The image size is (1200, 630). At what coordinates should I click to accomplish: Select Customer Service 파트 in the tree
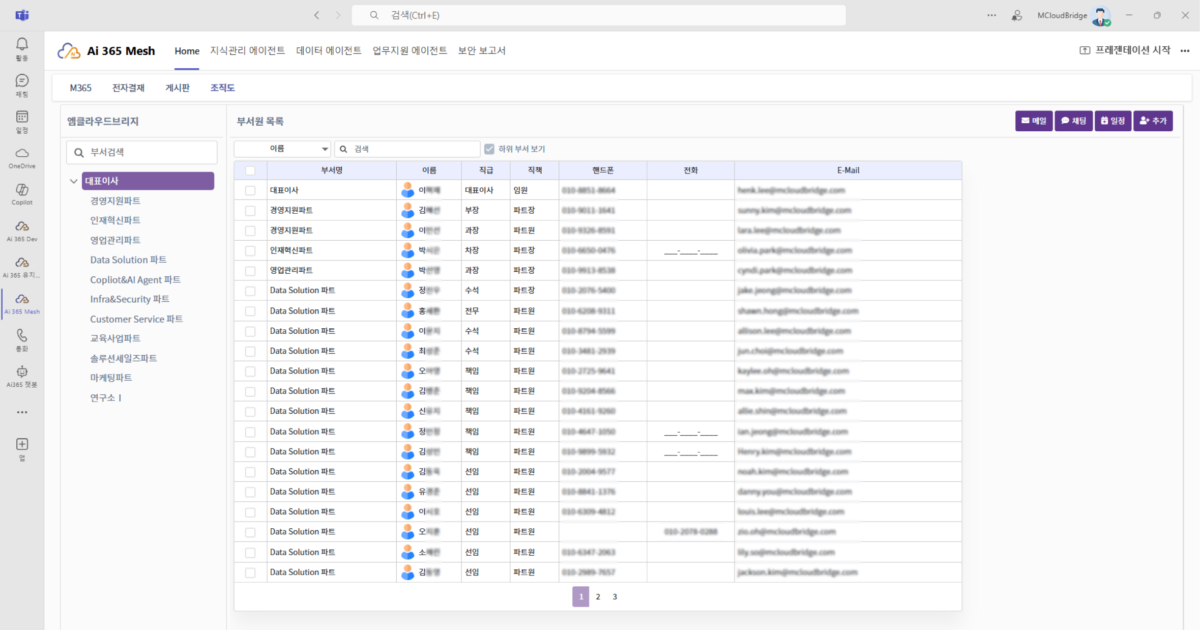pyautogui.click(x=136, y=319)
